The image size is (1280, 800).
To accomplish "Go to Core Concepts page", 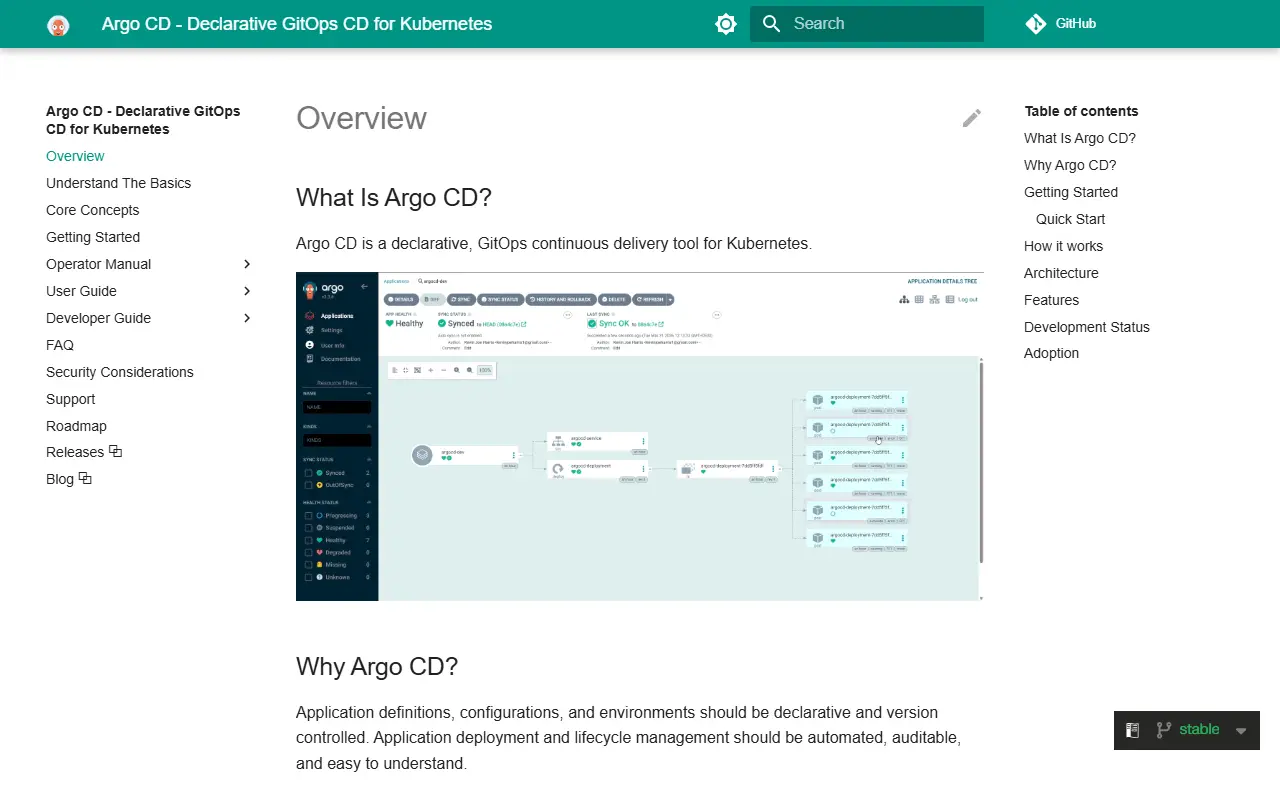I will [92, 210].
